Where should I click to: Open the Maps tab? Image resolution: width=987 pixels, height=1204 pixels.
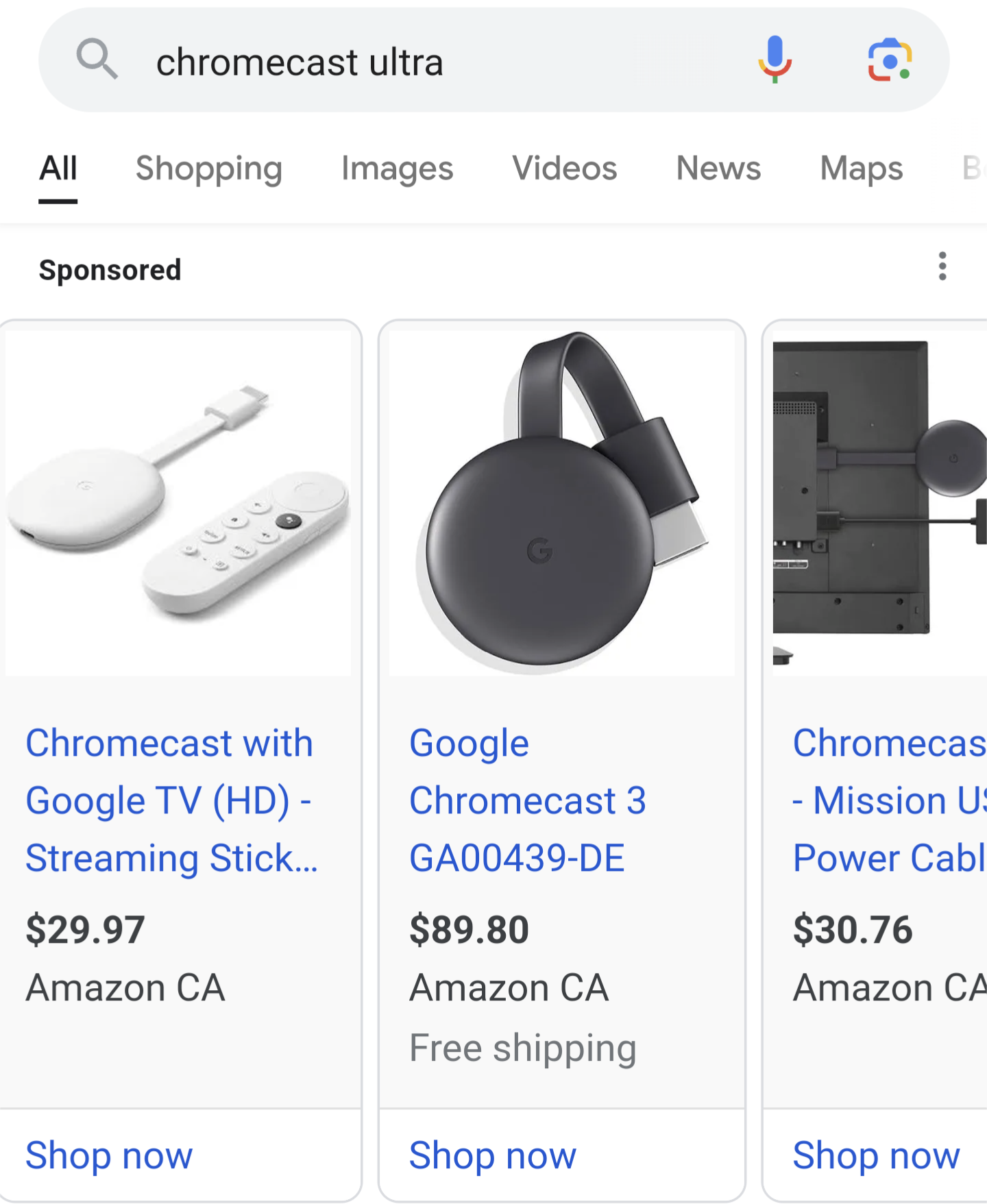point(862,169)
